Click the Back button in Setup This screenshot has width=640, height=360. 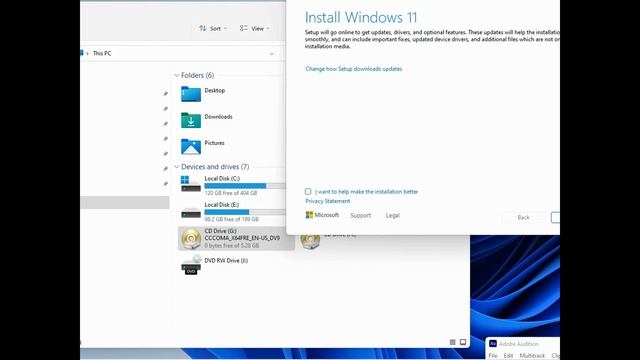click(x=523, y=218)
